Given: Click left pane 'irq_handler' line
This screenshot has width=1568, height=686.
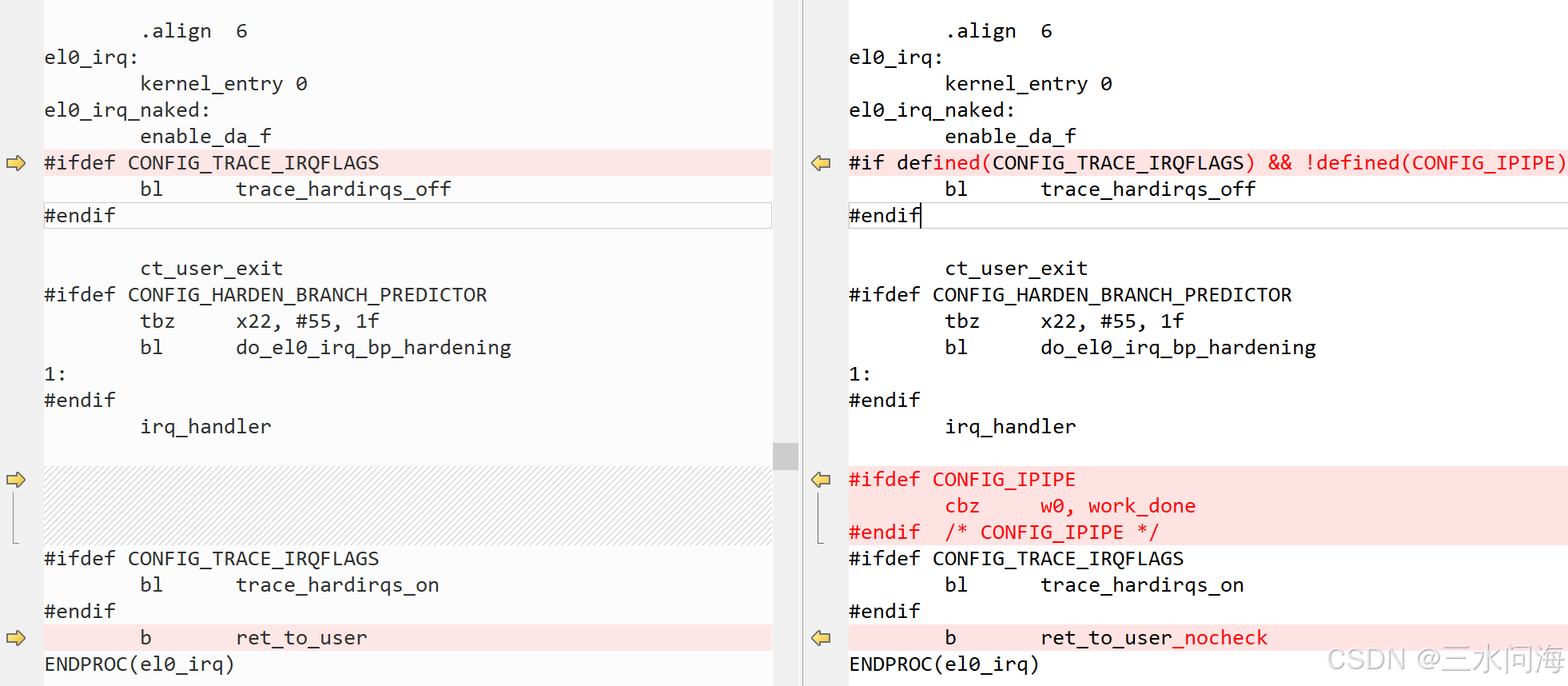Looking at the screenshot, I should tap(206, 427).
